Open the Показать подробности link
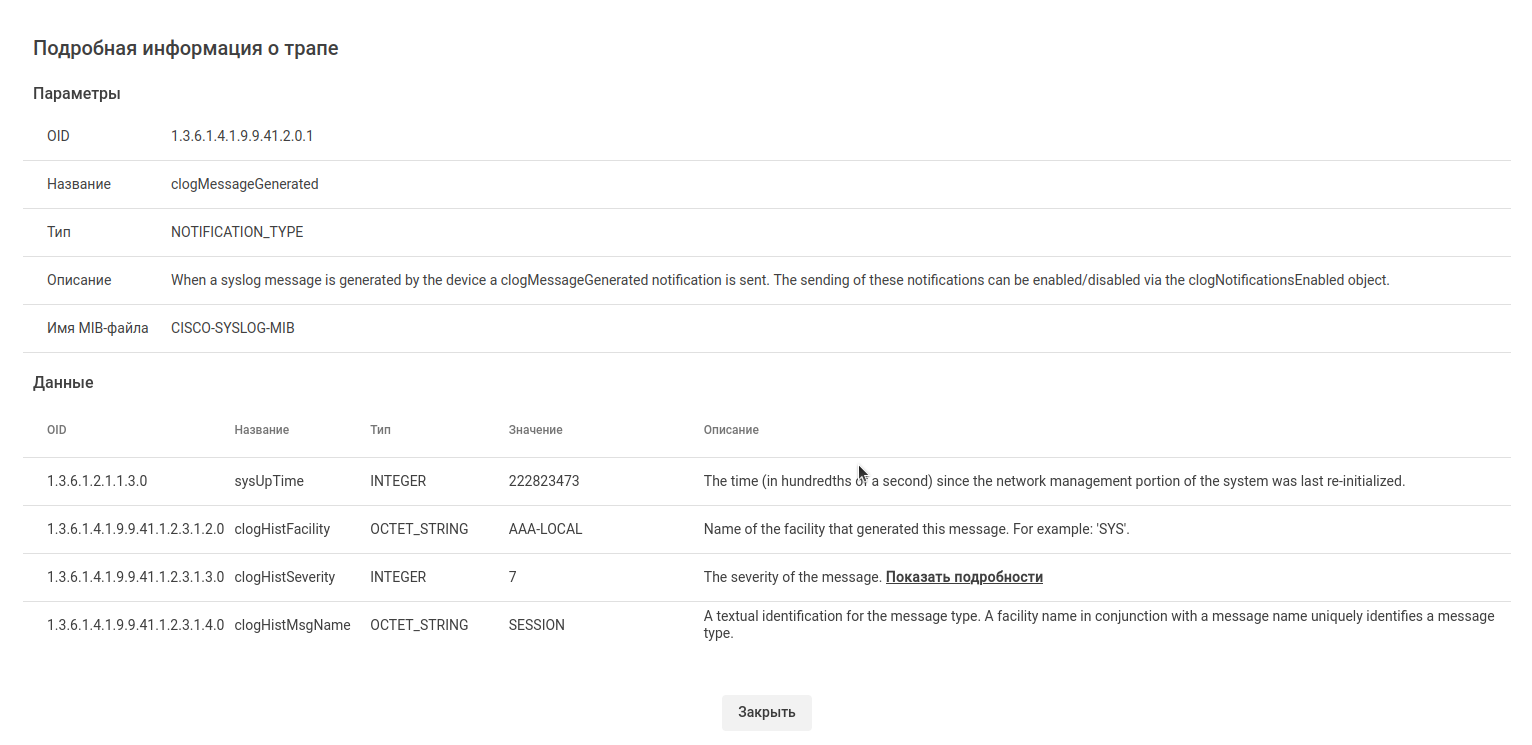1532x745 pixels. [x=964, y=577]
